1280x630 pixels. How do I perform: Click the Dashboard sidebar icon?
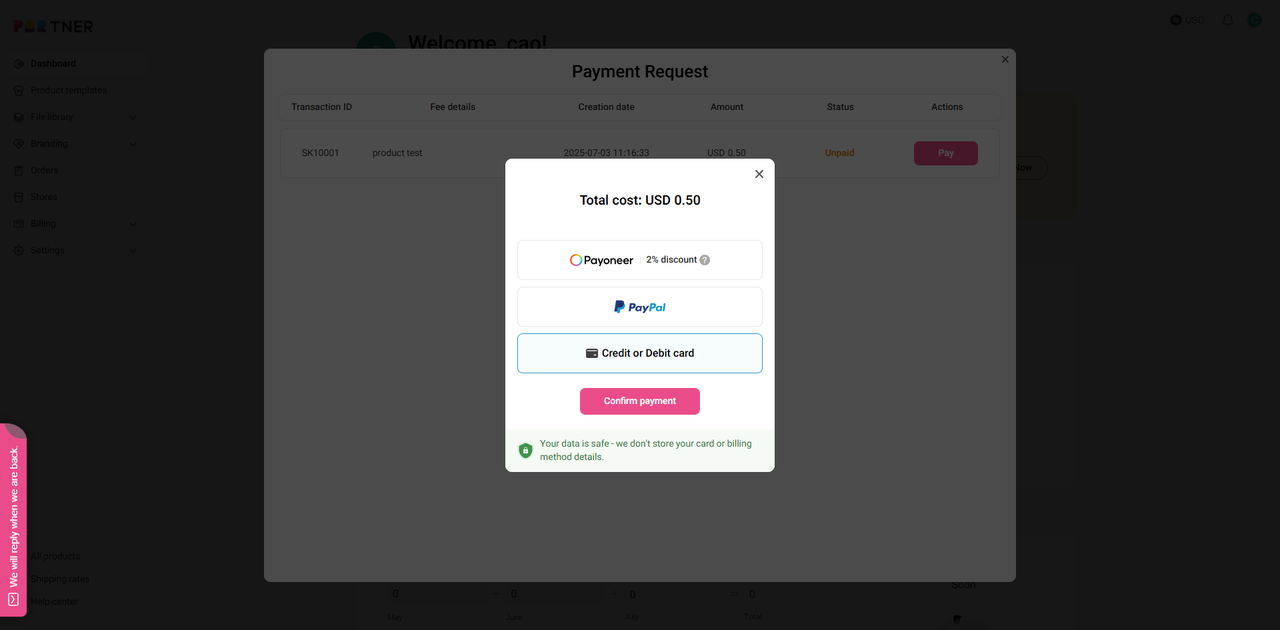(19, 64)
